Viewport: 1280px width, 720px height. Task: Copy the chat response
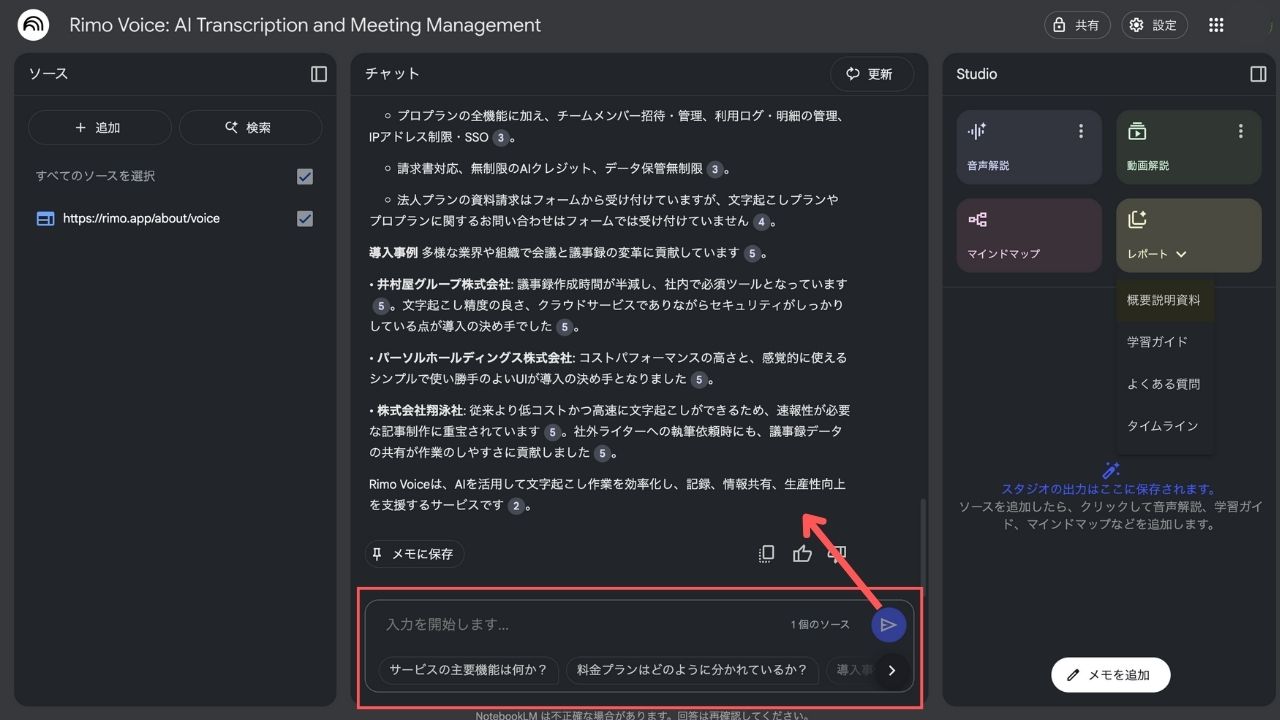click(x=766, y=554)
